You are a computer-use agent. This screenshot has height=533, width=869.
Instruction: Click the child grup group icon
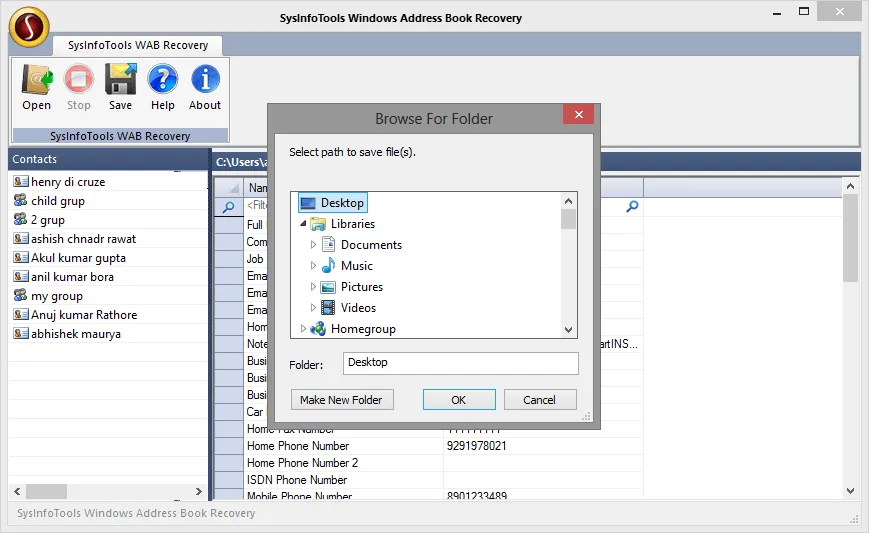point(21,200)
